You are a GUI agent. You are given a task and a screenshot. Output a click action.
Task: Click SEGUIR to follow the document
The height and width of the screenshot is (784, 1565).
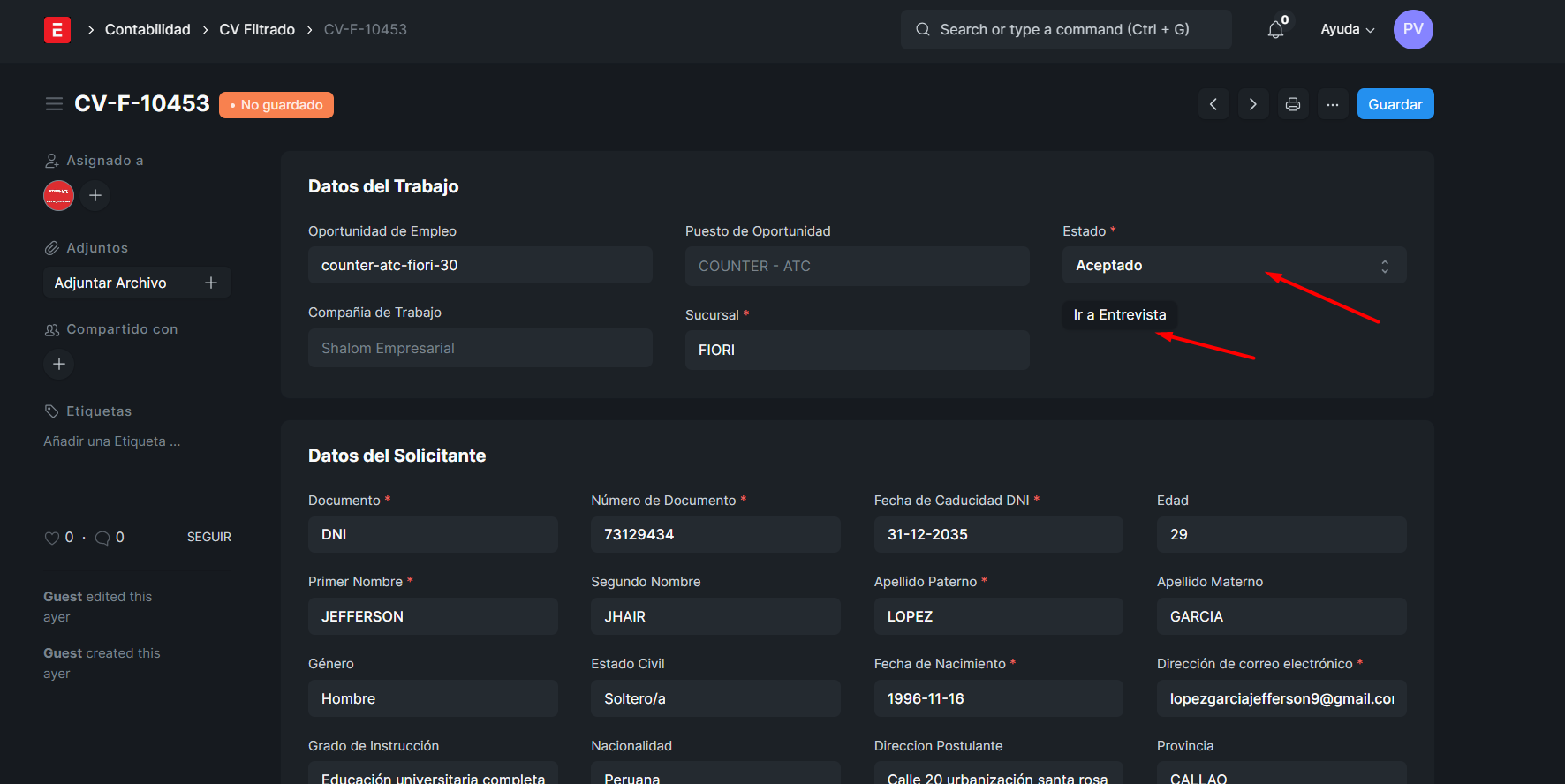click(x=208, y=537)
